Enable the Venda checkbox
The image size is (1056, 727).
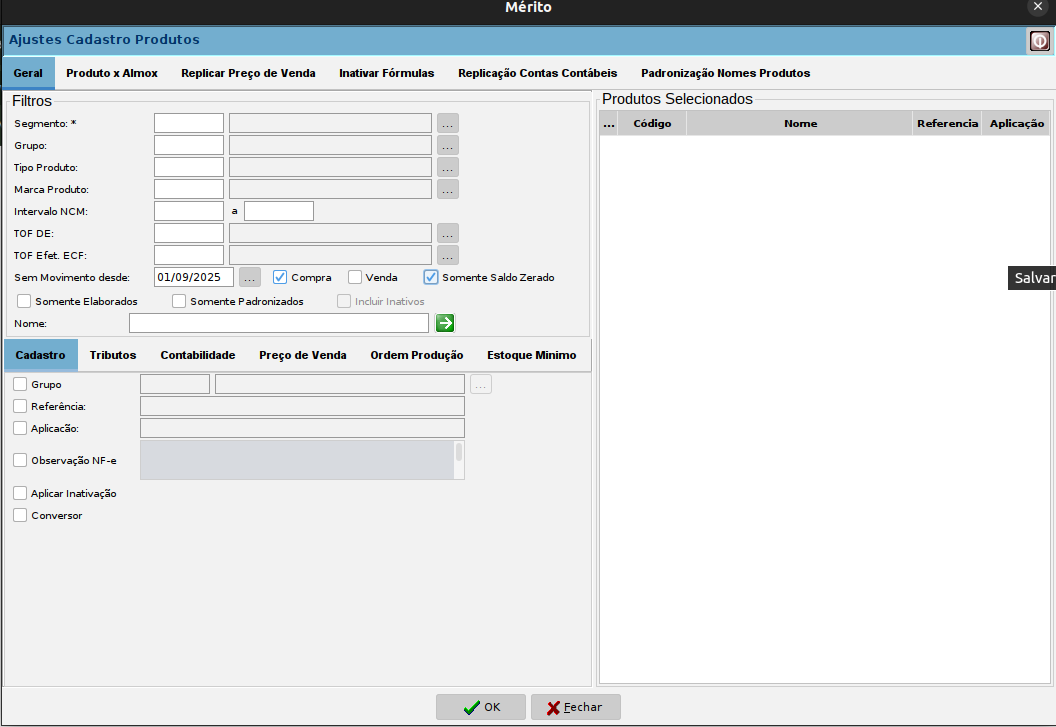point(355,277)
